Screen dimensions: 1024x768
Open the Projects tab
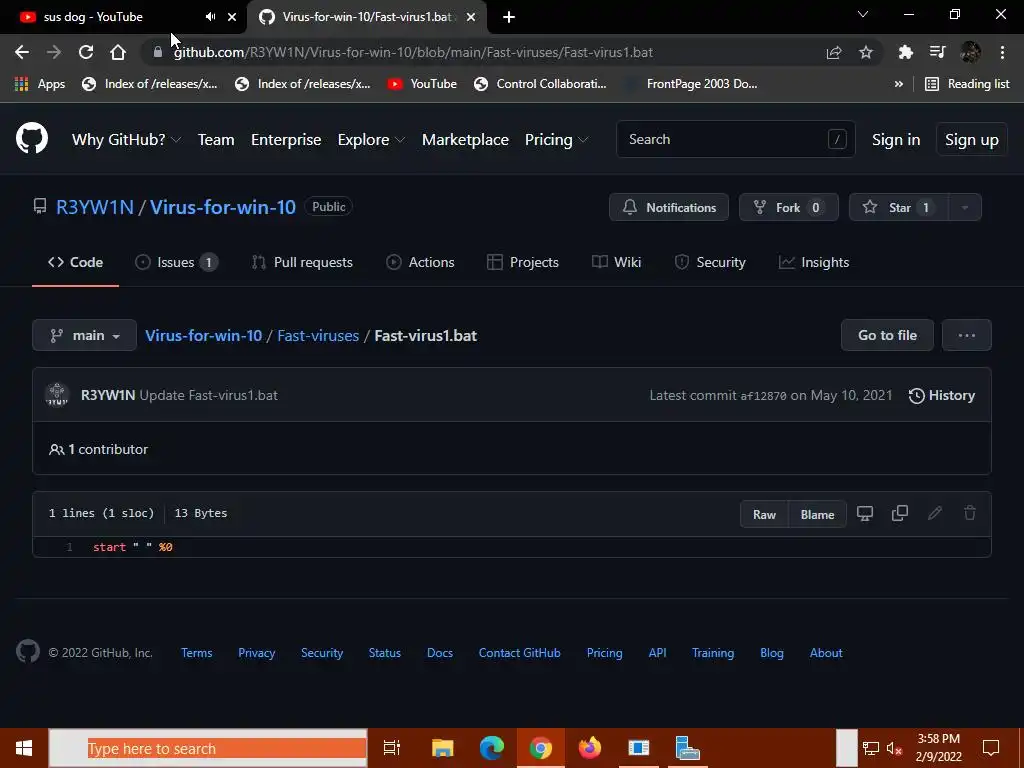tap(522, 262)
